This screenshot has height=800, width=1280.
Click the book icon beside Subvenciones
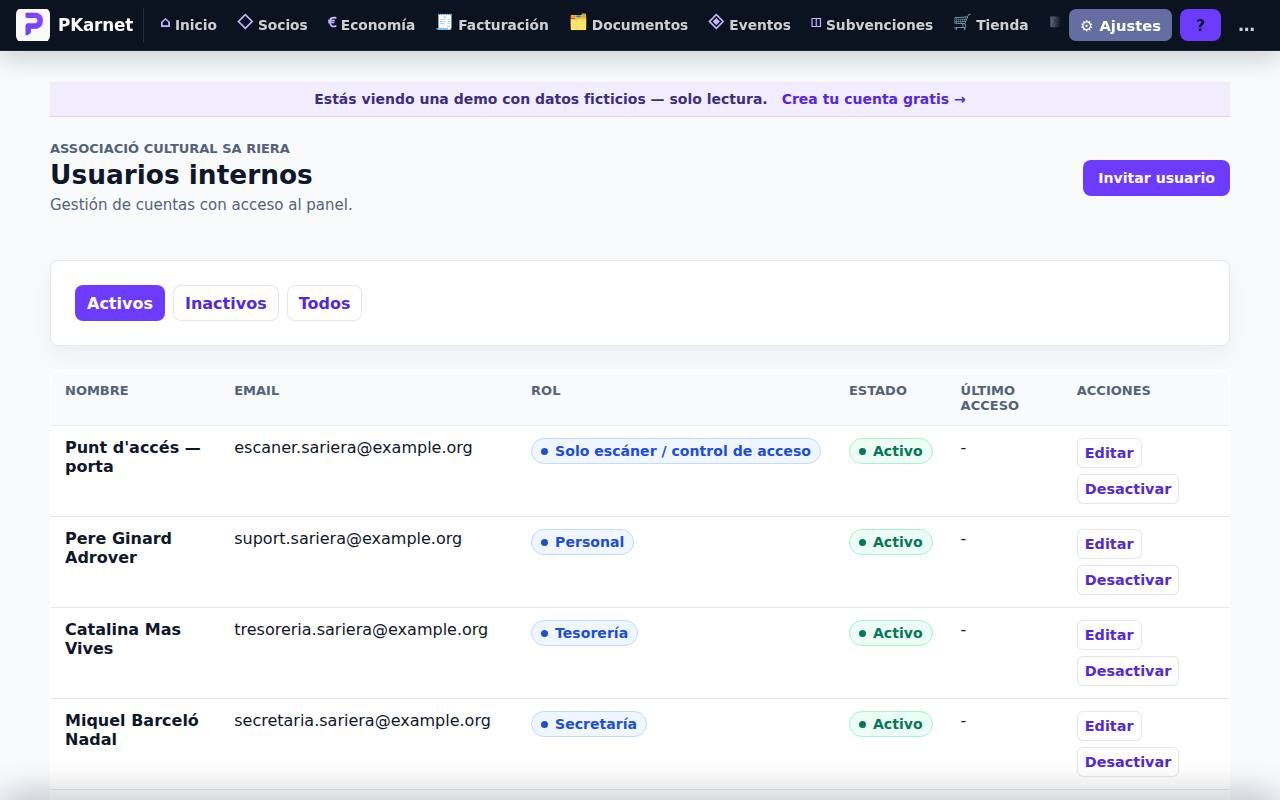pyautogui.click(x=816, y=23)
